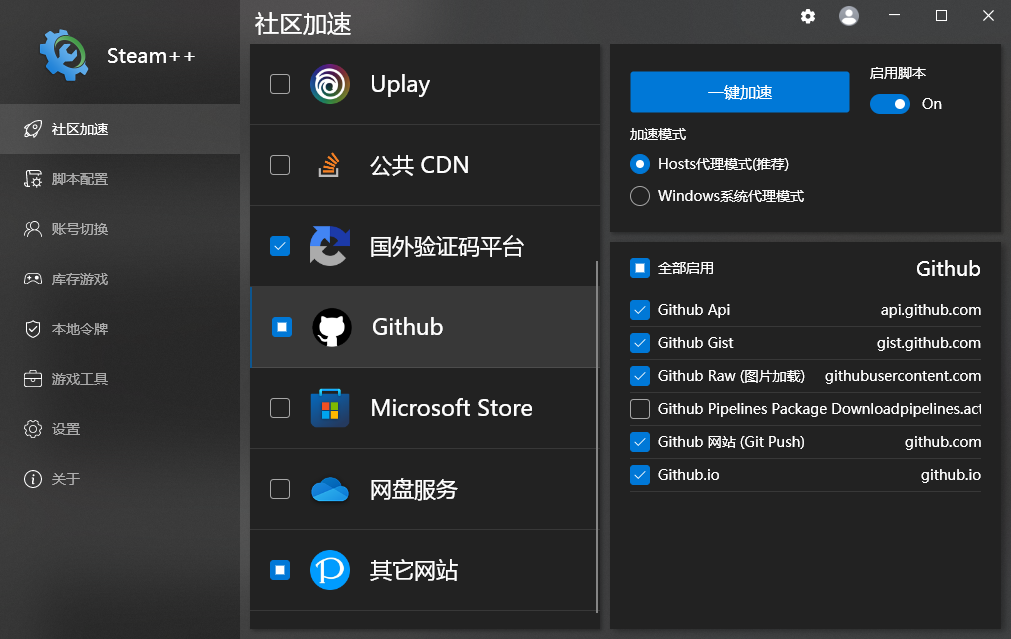Uncheck the Github Gist checkbox
The image size is (1011, 639).
coord(640,343)
